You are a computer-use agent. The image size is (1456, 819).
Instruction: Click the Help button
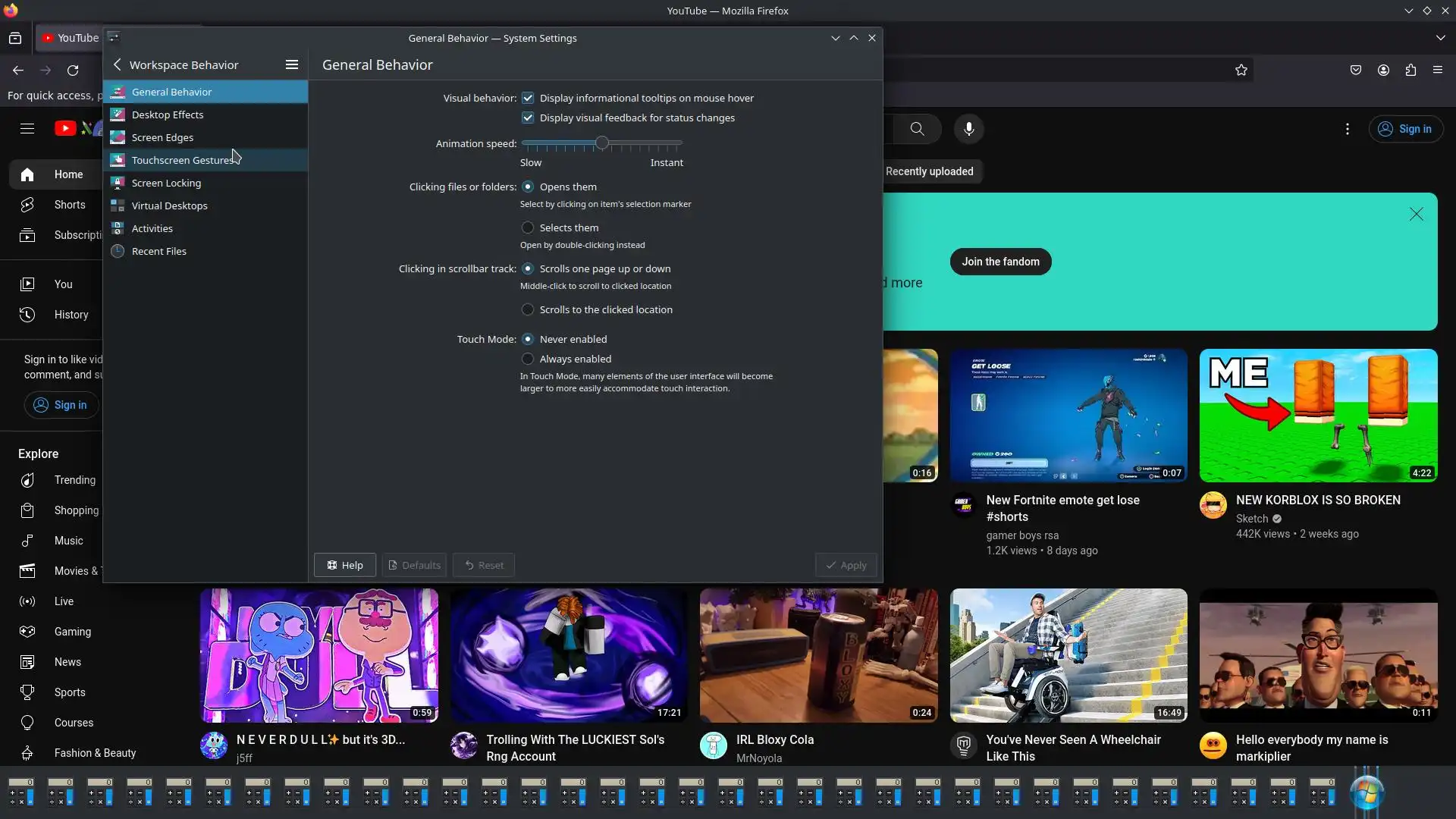[x=345, y=565]
